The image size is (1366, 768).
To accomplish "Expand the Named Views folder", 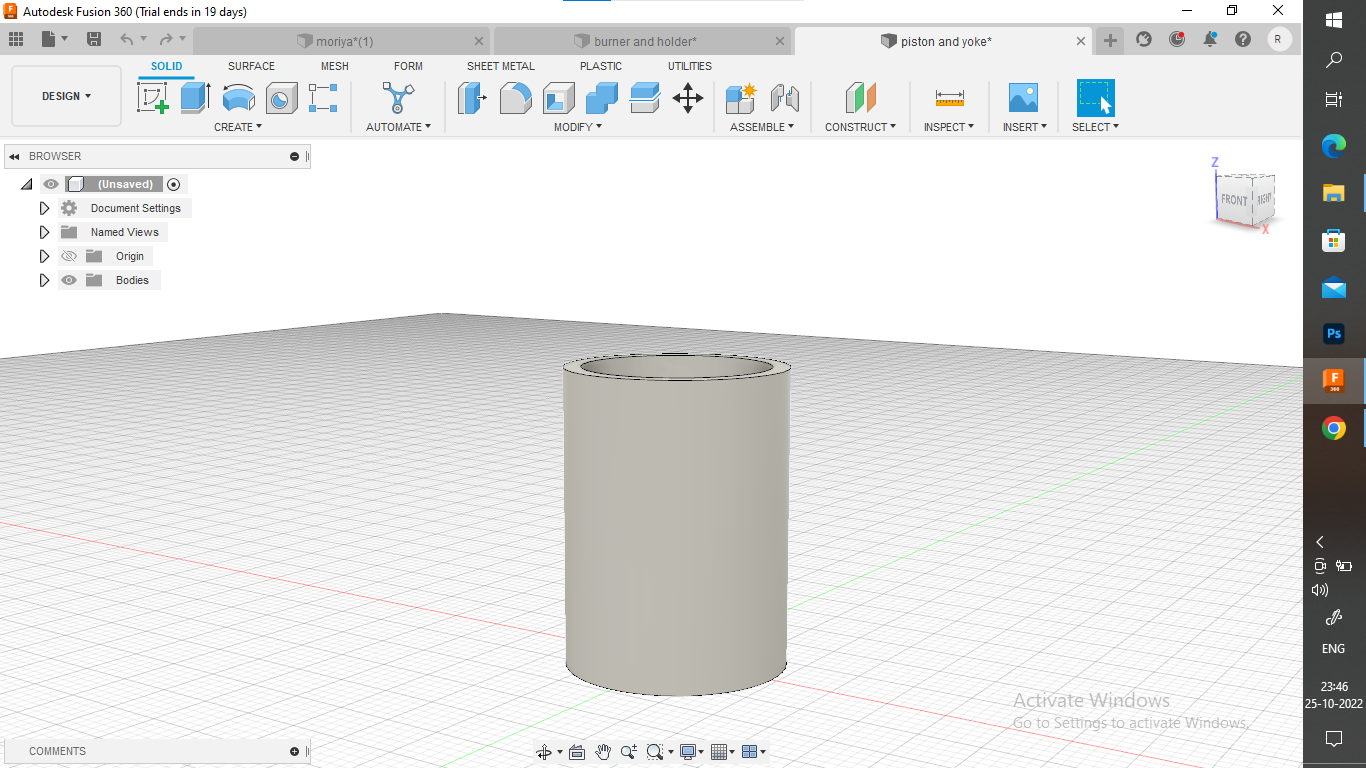I will pyautogui.click(x=44, y=233).
